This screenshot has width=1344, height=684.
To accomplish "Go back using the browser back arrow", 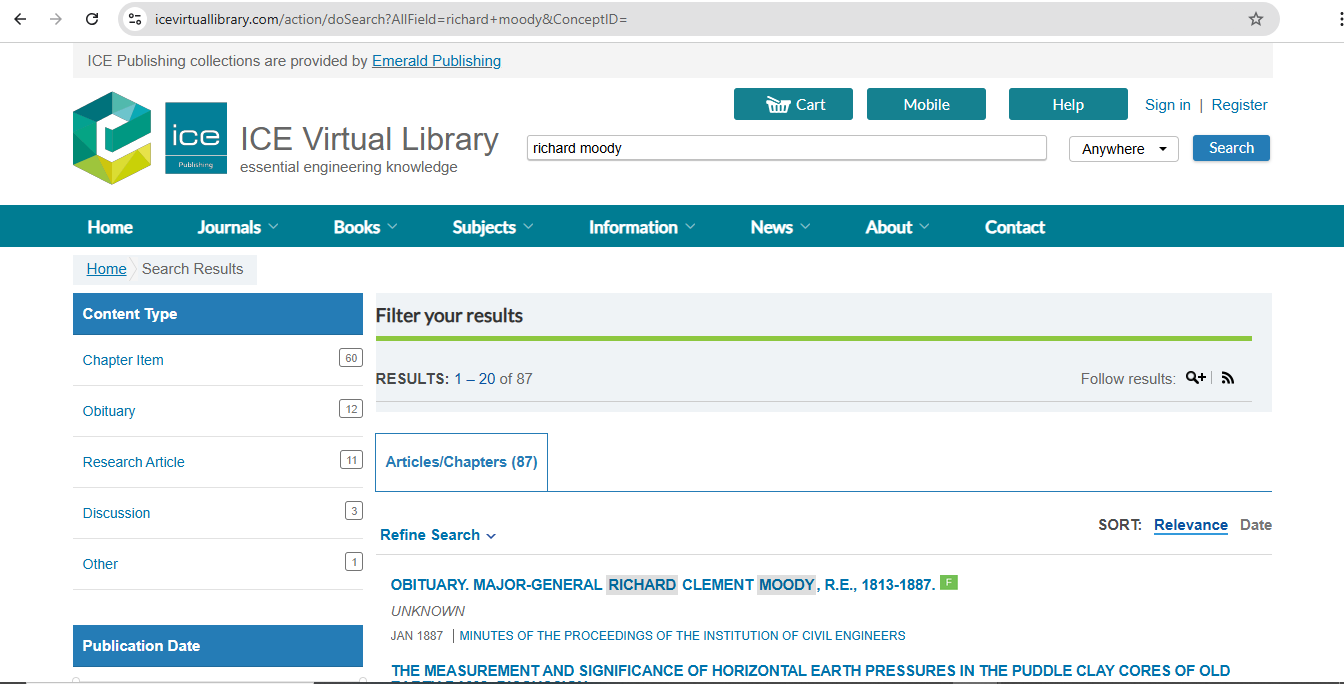I will [x=20, y=19].
